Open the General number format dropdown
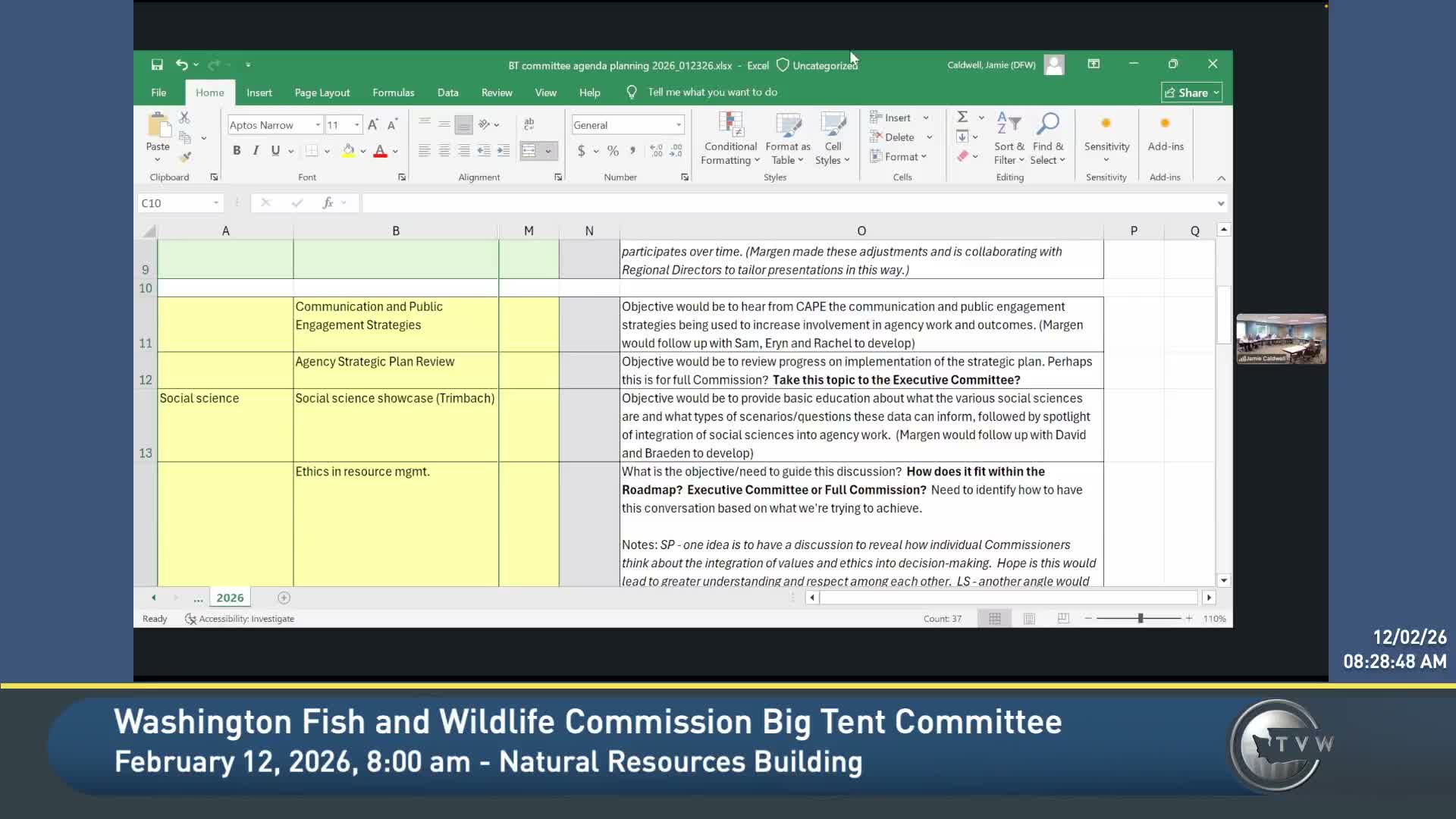This screenshot has width=1456, height=819. tap(678, 125)
